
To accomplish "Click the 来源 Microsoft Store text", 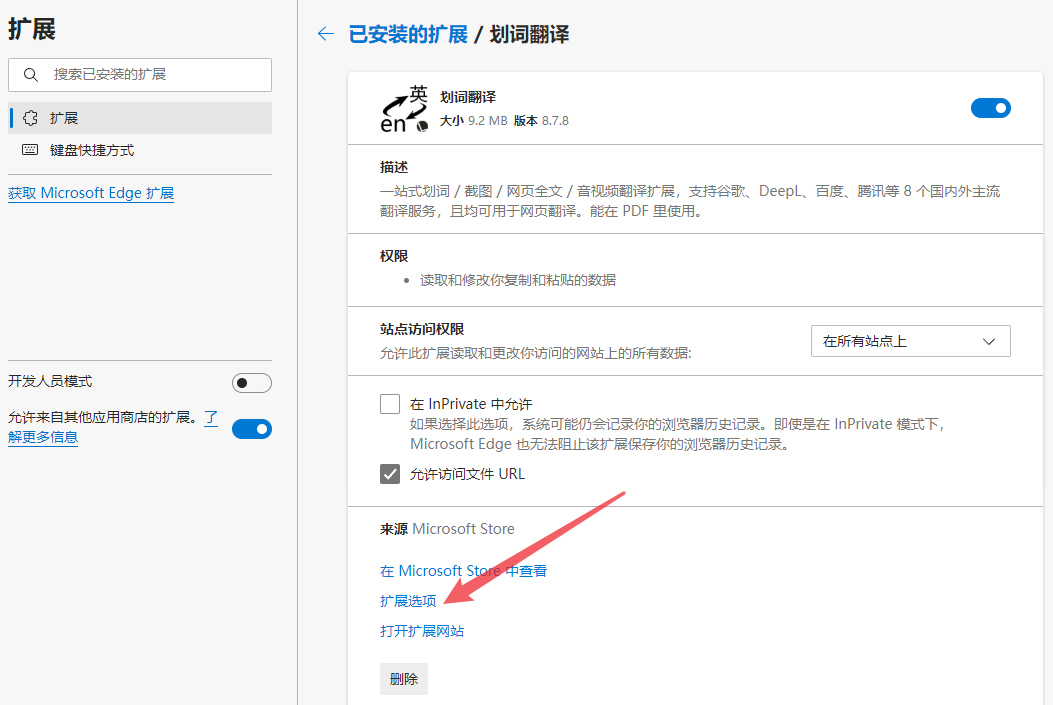I will pos(447,529).
